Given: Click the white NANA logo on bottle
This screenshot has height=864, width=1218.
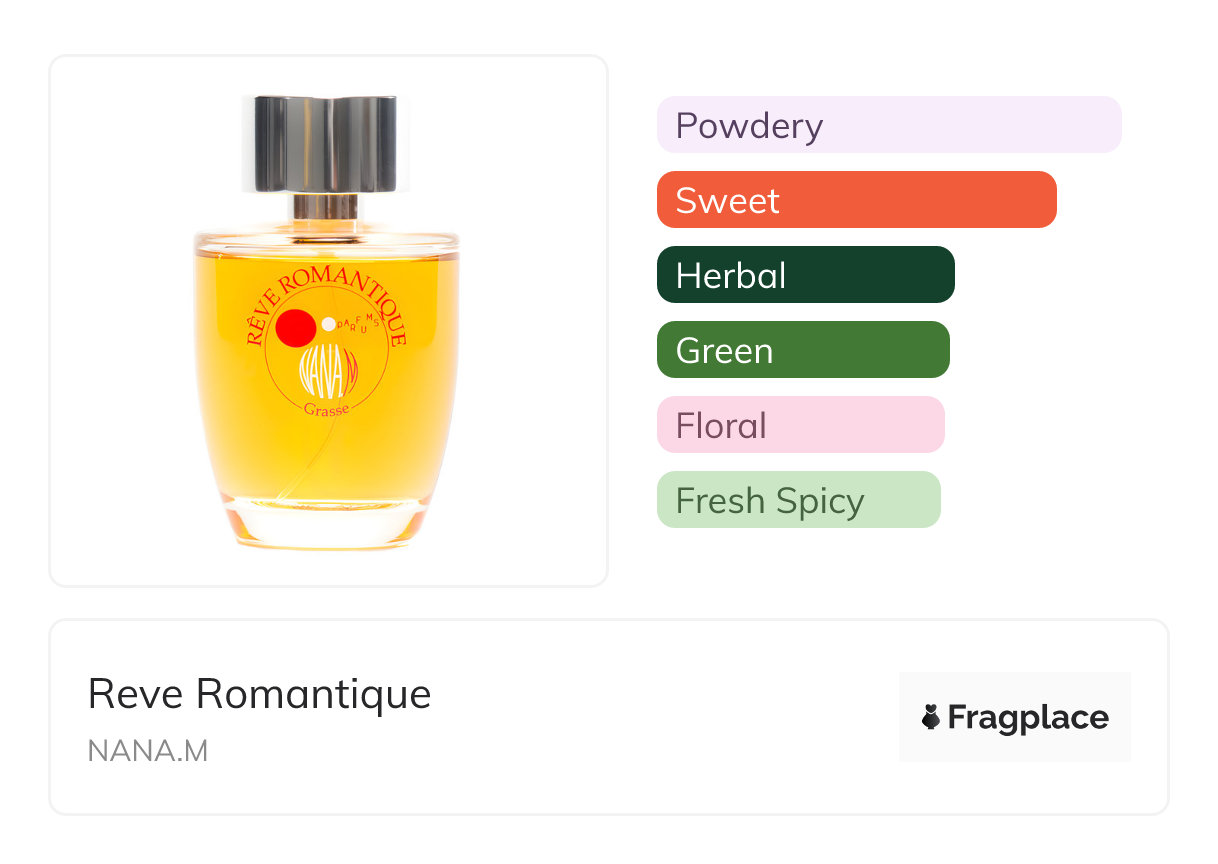Looking at the screenshot, I should coord(322,375).
